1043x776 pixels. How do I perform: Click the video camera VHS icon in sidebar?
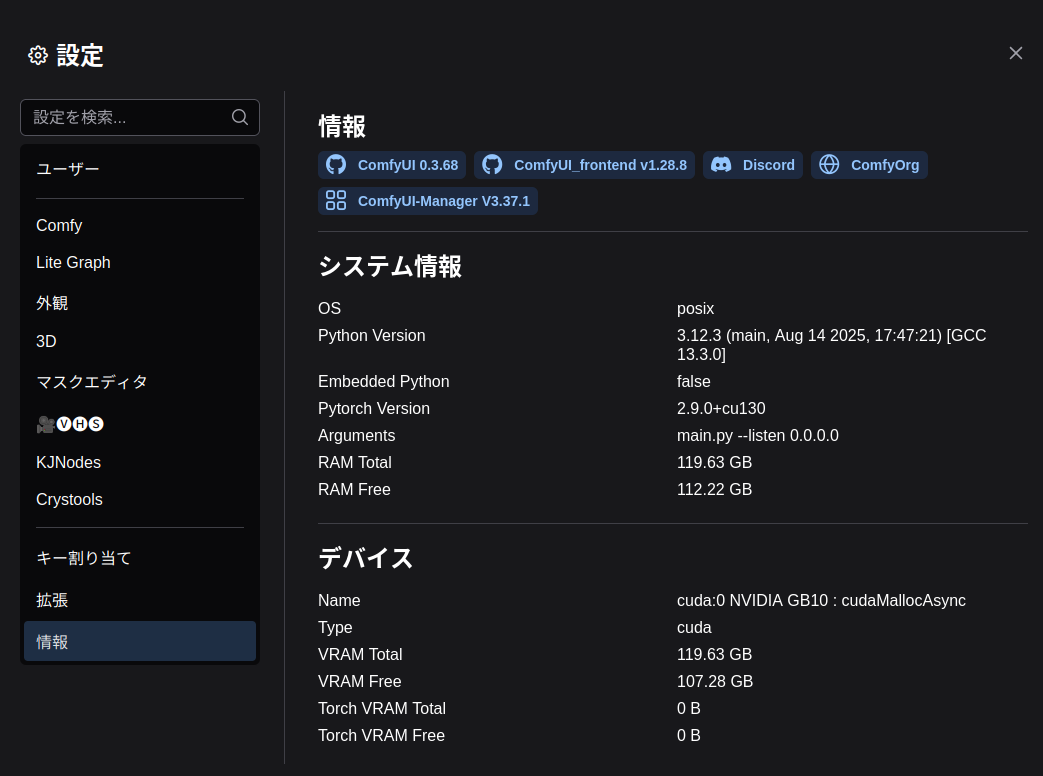(x=46, y=424)
